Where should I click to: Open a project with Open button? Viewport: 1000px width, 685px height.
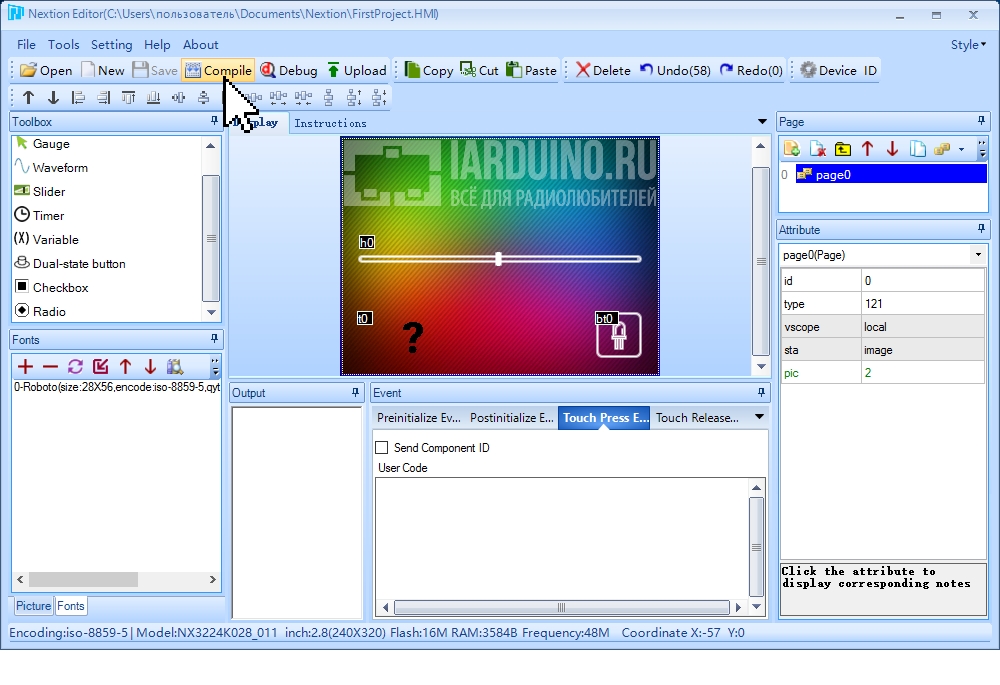coord(46,70)
